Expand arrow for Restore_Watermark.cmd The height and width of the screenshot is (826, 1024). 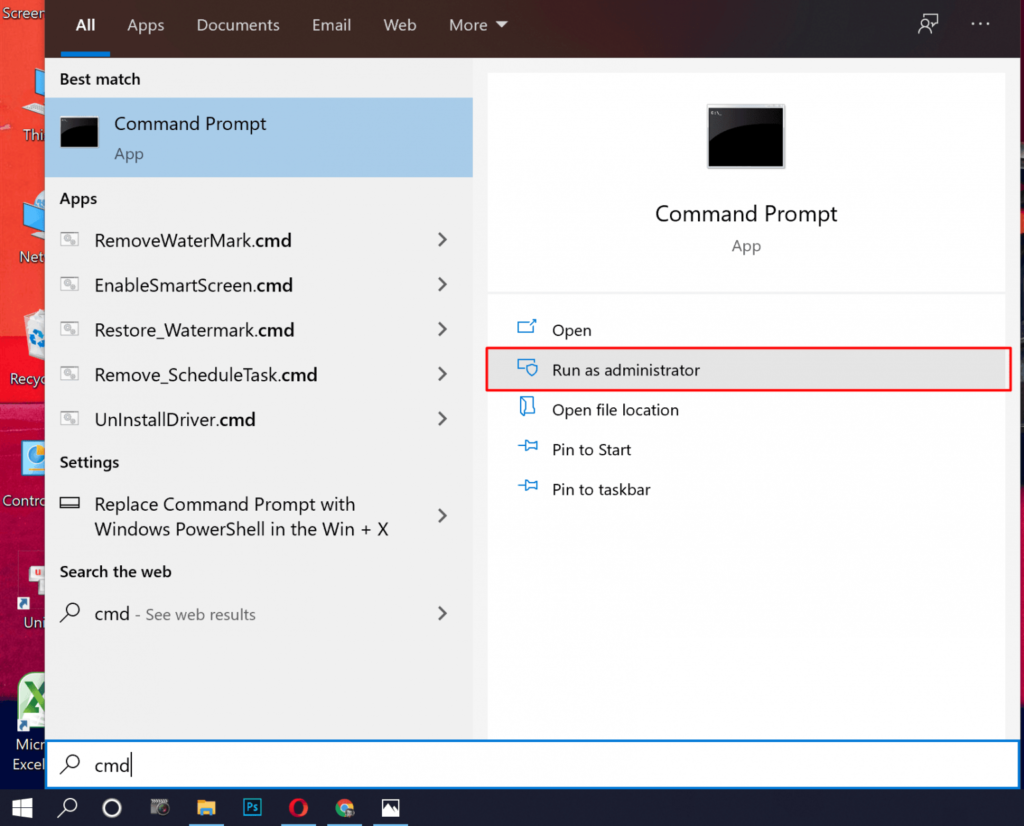pyautogui.click(x=442, y=329)
